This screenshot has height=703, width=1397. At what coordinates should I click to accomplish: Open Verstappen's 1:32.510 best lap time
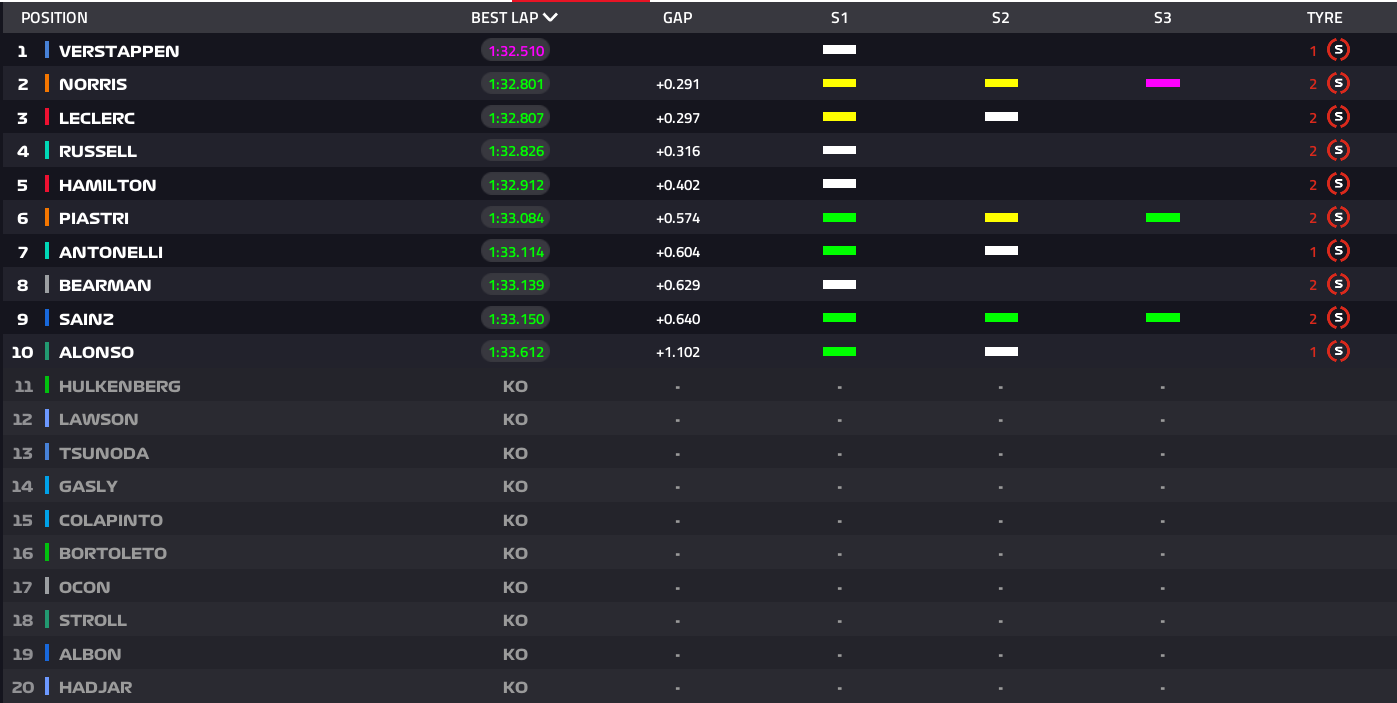[515, 51]
